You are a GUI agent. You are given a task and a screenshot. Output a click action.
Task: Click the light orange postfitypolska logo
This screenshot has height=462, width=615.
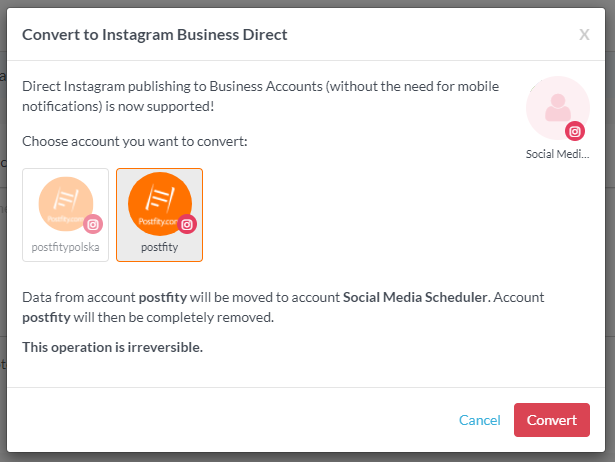point(65,203)
